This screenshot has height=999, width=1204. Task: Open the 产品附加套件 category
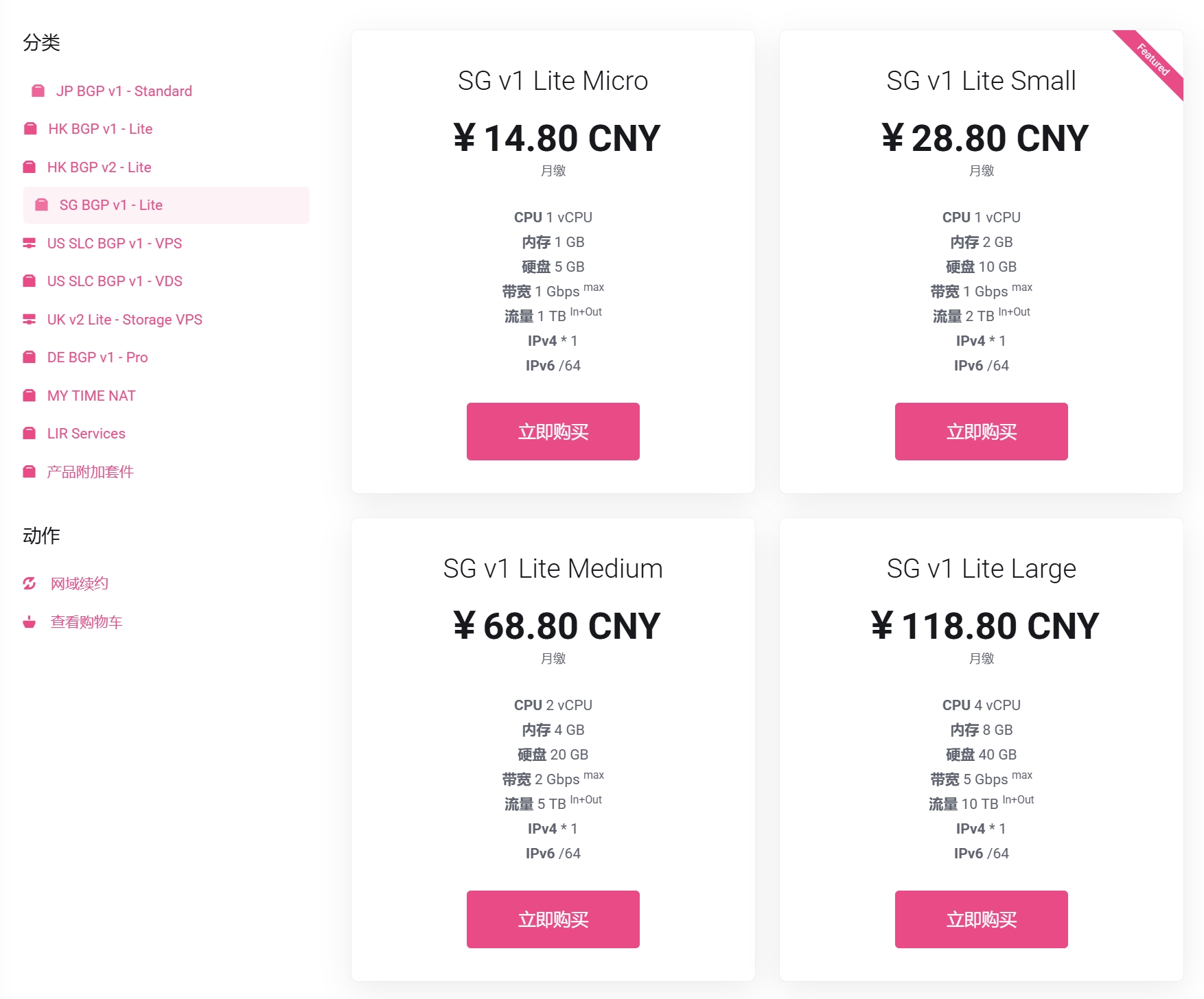click(90, 472)
